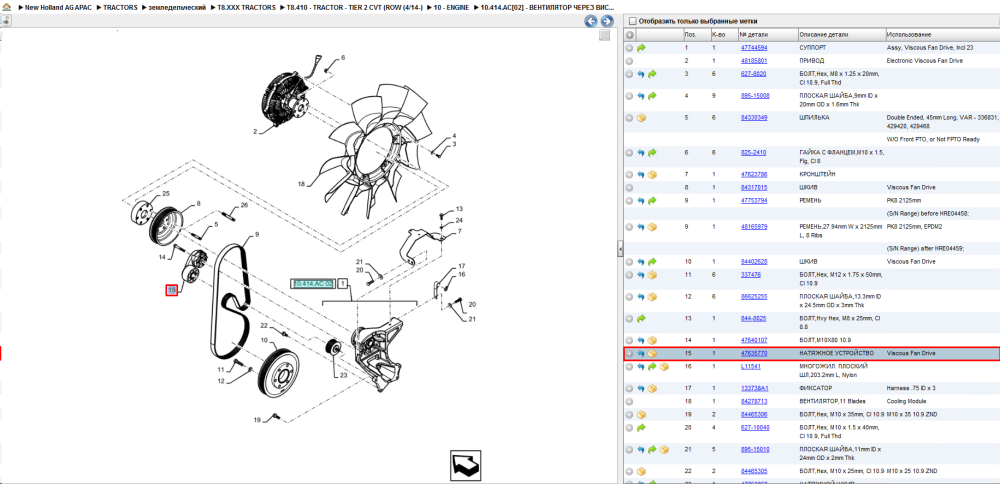This screenshot has width=1000, height=484.
Task: Toggle the round add button in the table header
Action: click(630, 34)
